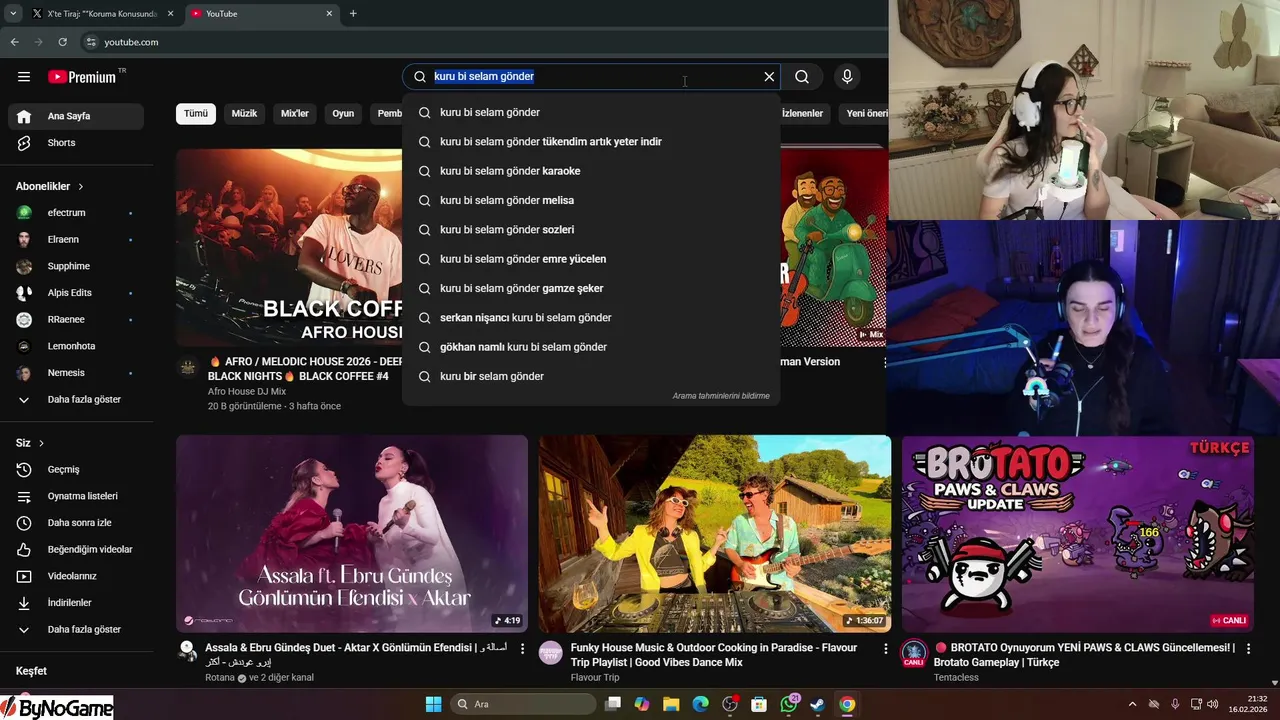
Task: Start voice search with the microphone icon
Action: click(847, 77)
